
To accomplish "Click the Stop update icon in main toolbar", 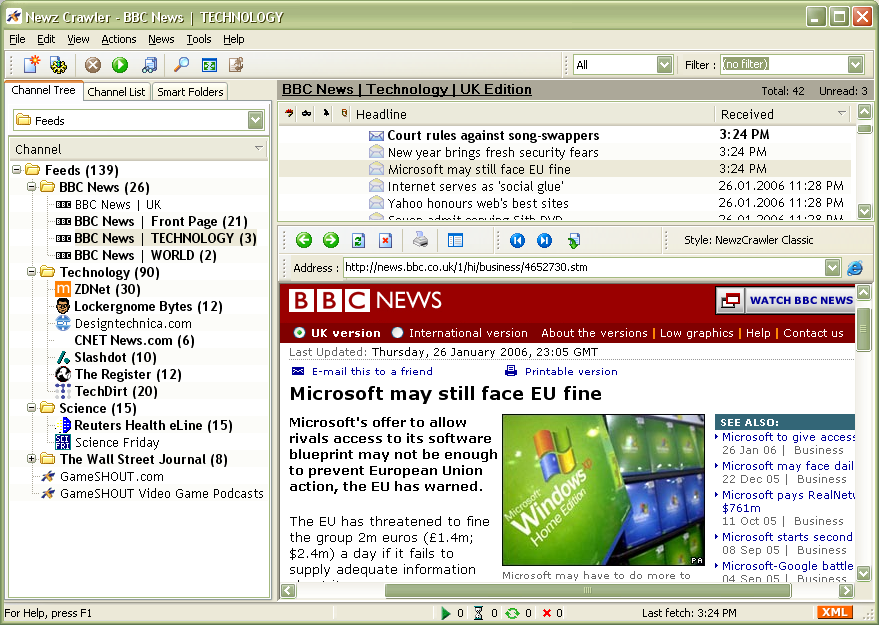I will 93,65.
